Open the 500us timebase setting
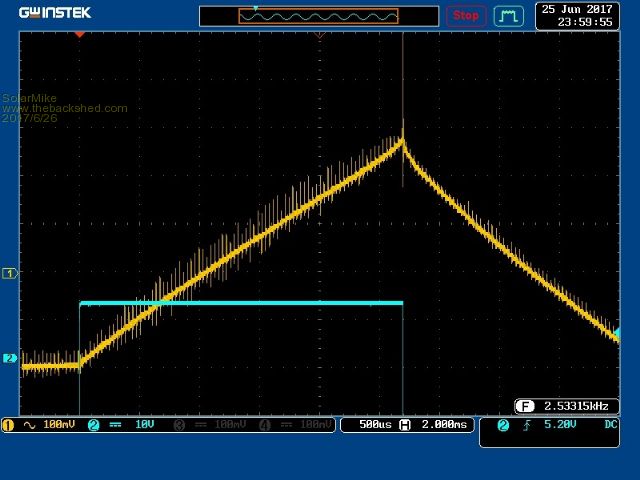The height and width of the screenshot is (480, 640). [x=375, y=425]
